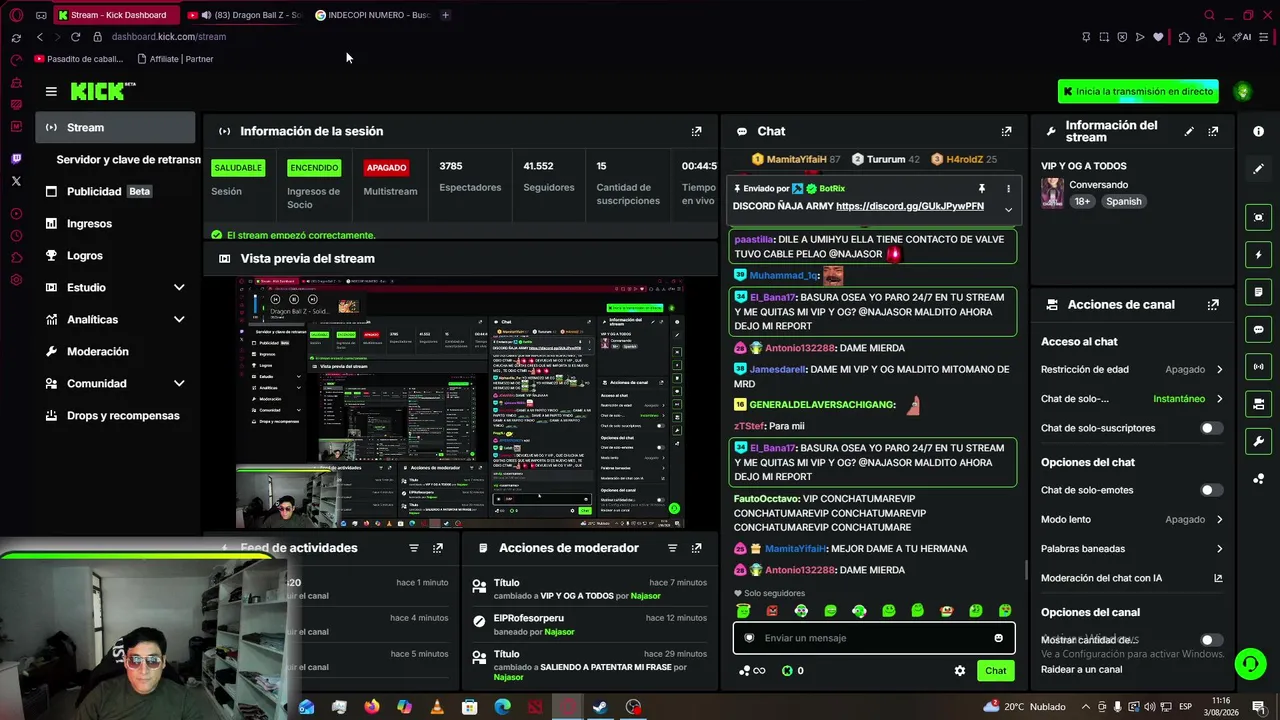Open Ingresos in the sidebar
1280x720 pixels.
(x=115, y=224)
